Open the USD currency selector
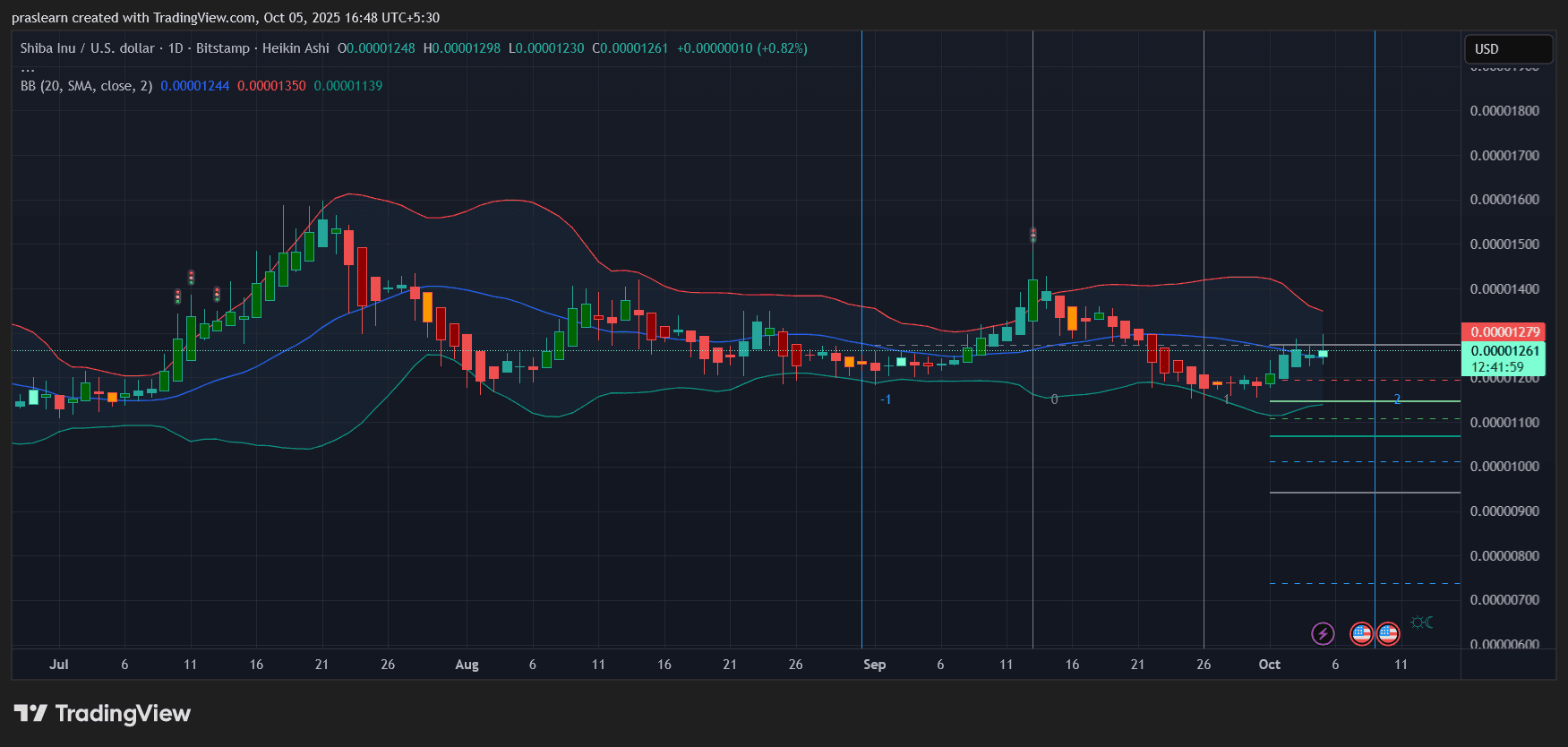Image resolution: width=1568 pixels, height=747 pixels. [1507, 49]
